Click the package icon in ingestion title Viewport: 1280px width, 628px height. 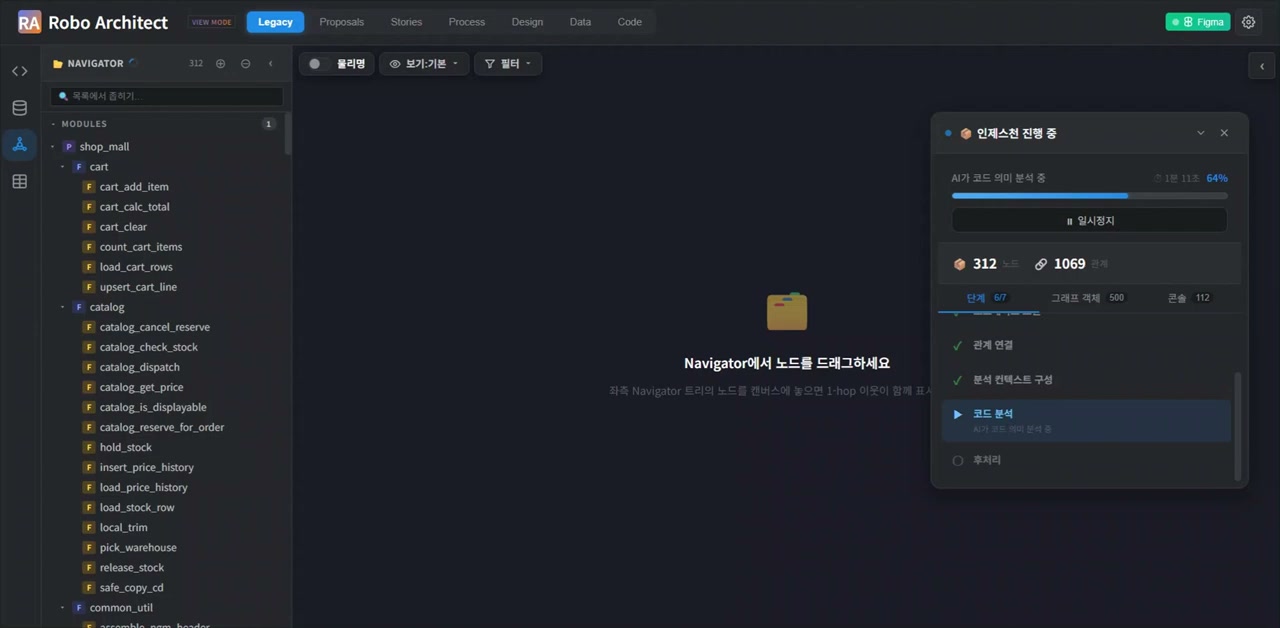pos(966,133)
